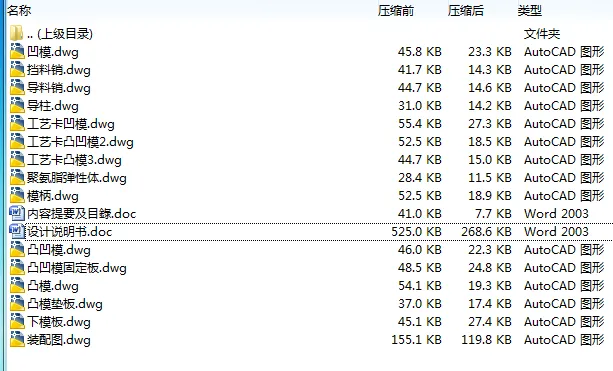Click the 14.2 KB compressed size value
The width and height of the screenshot is (613, 371).
point(490,106)
